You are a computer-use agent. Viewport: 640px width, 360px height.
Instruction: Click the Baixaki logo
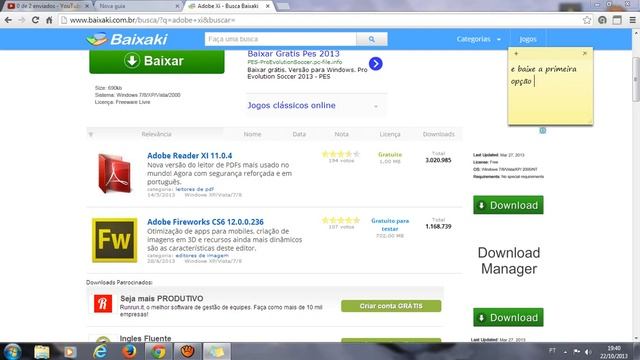point(127,39)
